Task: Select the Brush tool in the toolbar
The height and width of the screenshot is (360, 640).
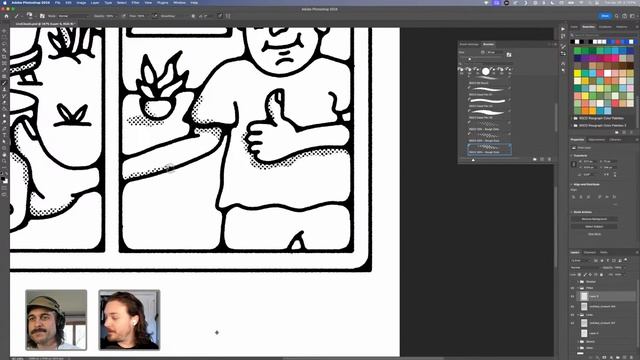Action: tap(4, 83)
